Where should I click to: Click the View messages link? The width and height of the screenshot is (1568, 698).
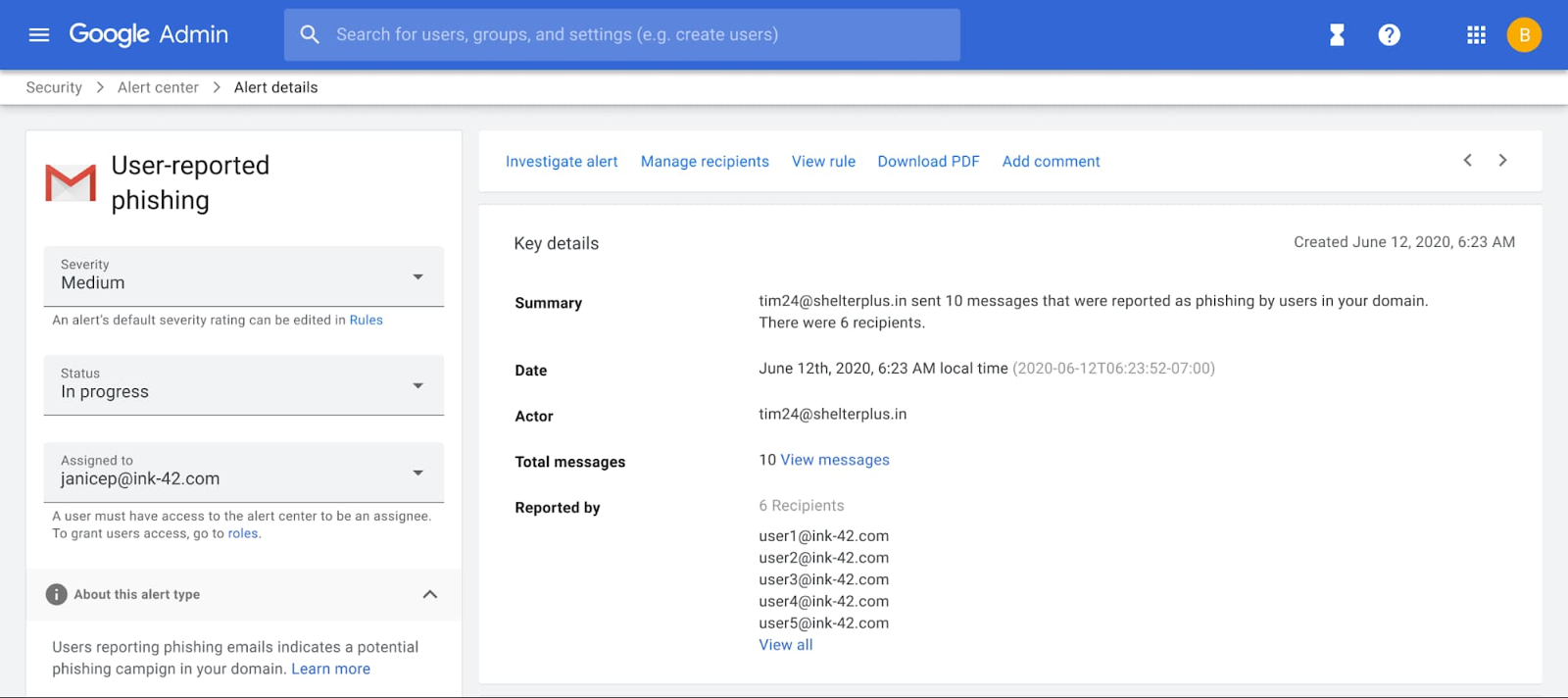click(835, 460)
